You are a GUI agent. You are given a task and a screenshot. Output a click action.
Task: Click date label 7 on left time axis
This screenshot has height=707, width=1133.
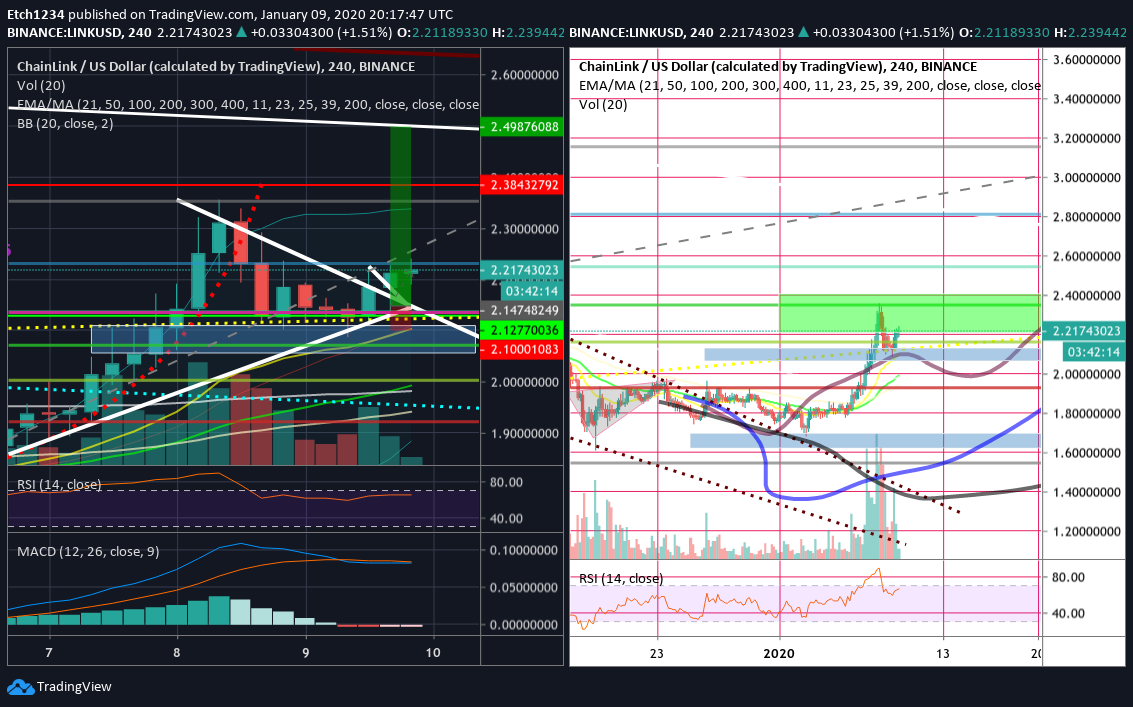click(x=49, y=652)
